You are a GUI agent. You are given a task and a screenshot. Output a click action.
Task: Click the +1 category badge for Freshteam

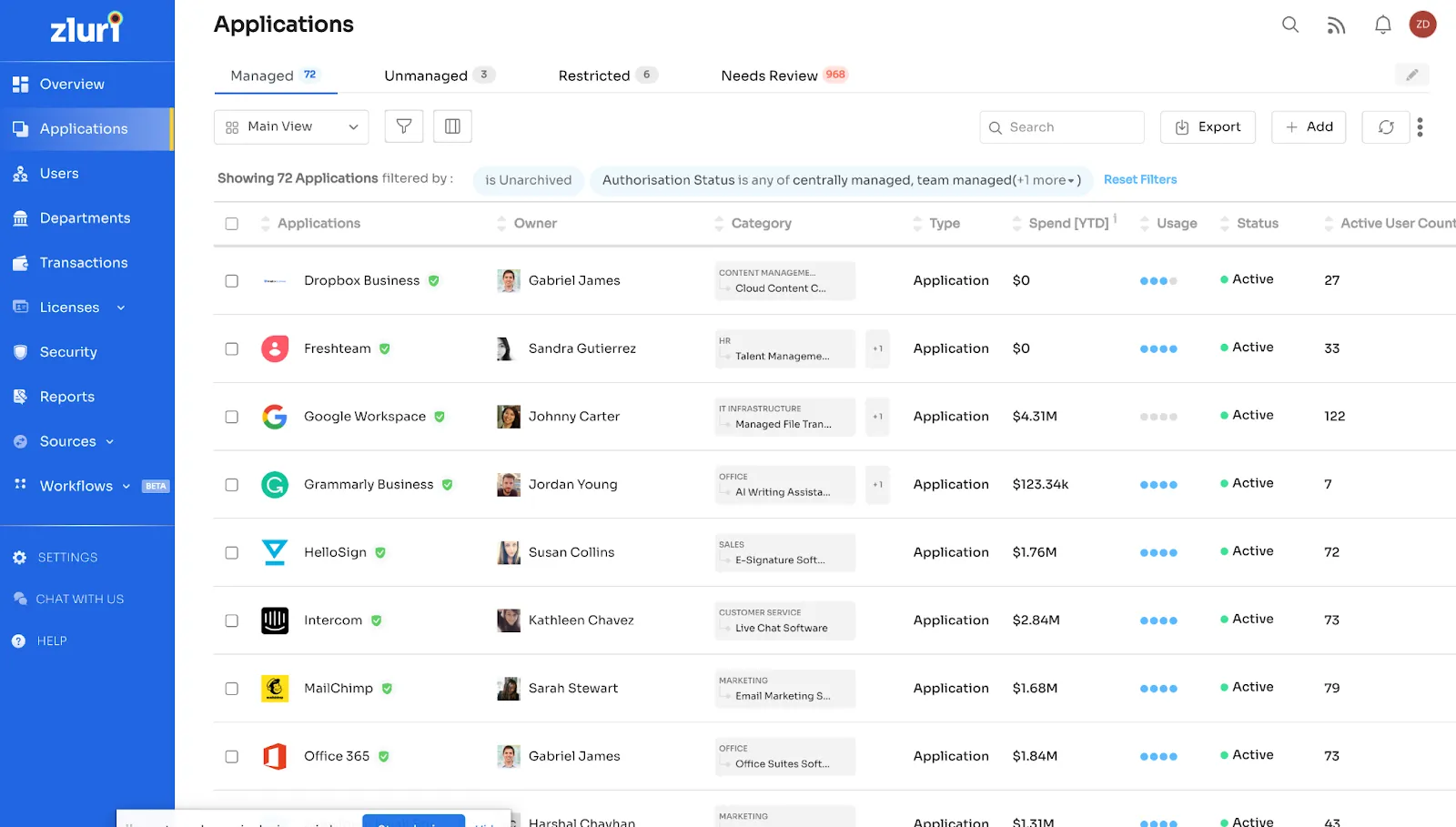click(877, 348)
